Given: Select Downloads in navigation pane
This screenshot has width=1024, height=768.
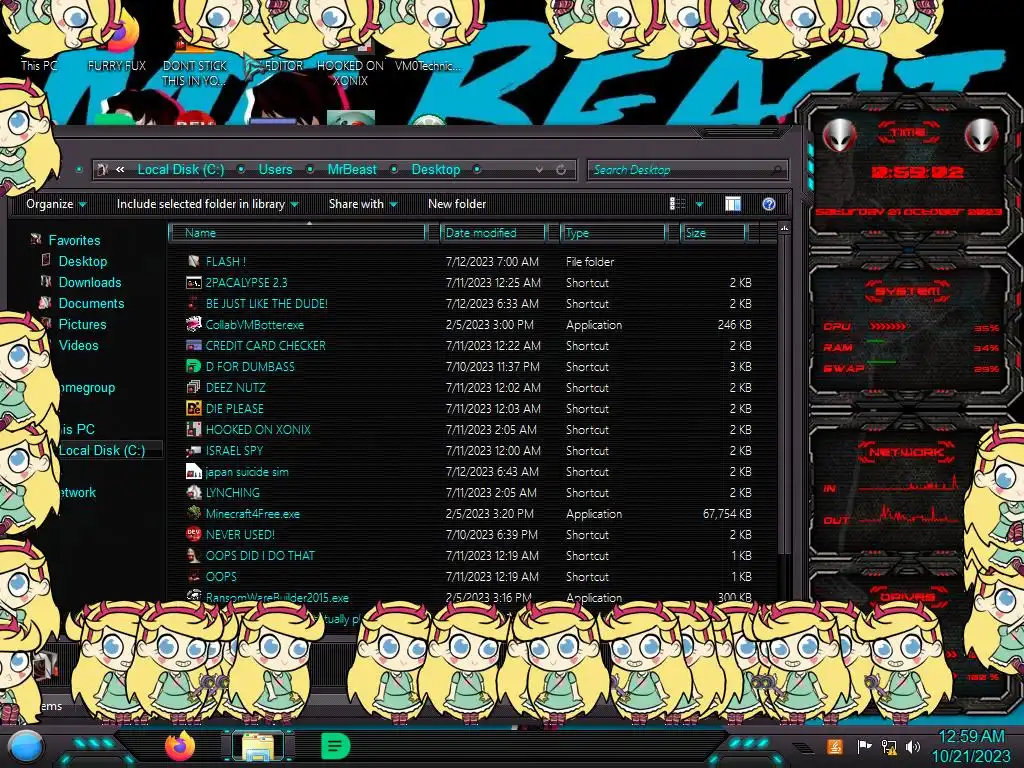Looking at the screenshot, I should [x=89, y=282].
